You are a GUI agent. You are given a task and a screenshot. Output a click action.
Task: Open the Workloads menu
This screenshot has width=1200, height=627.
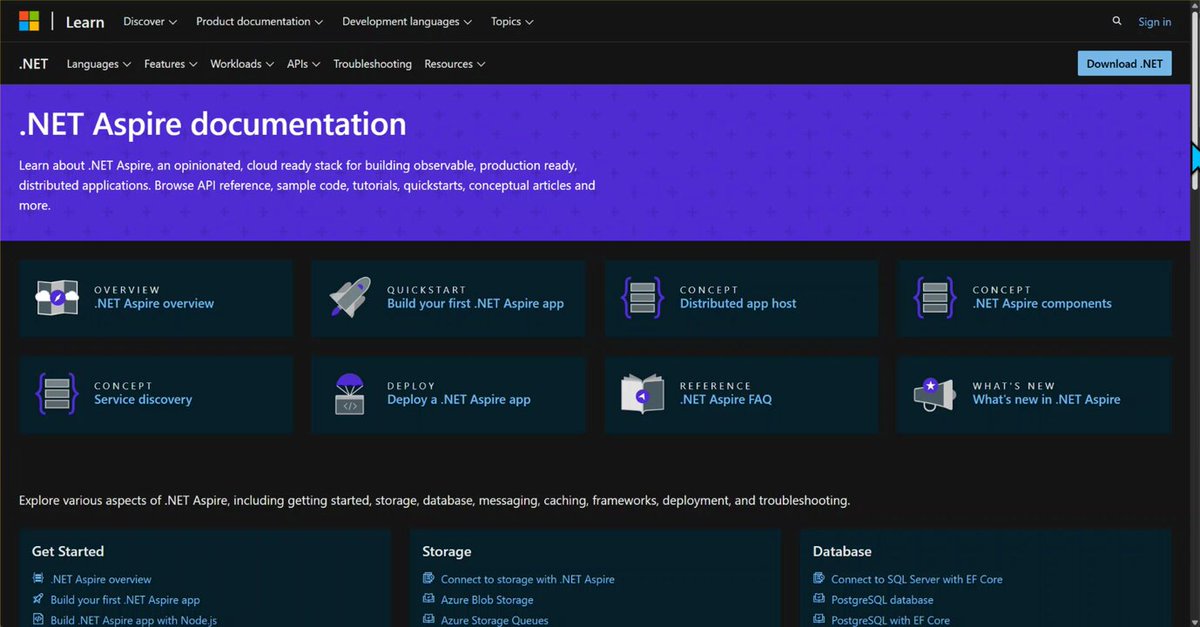pos(242,64)
